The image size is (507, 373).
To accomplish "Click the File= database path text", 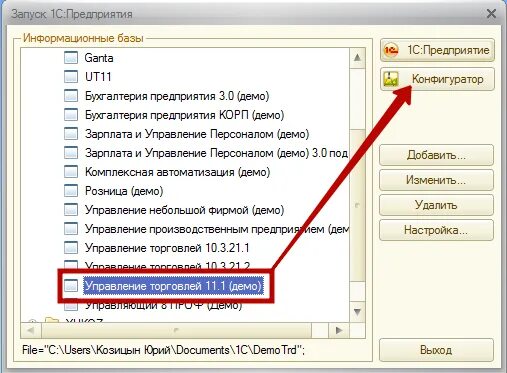I will pyautogui.click(x=163, y=350).
